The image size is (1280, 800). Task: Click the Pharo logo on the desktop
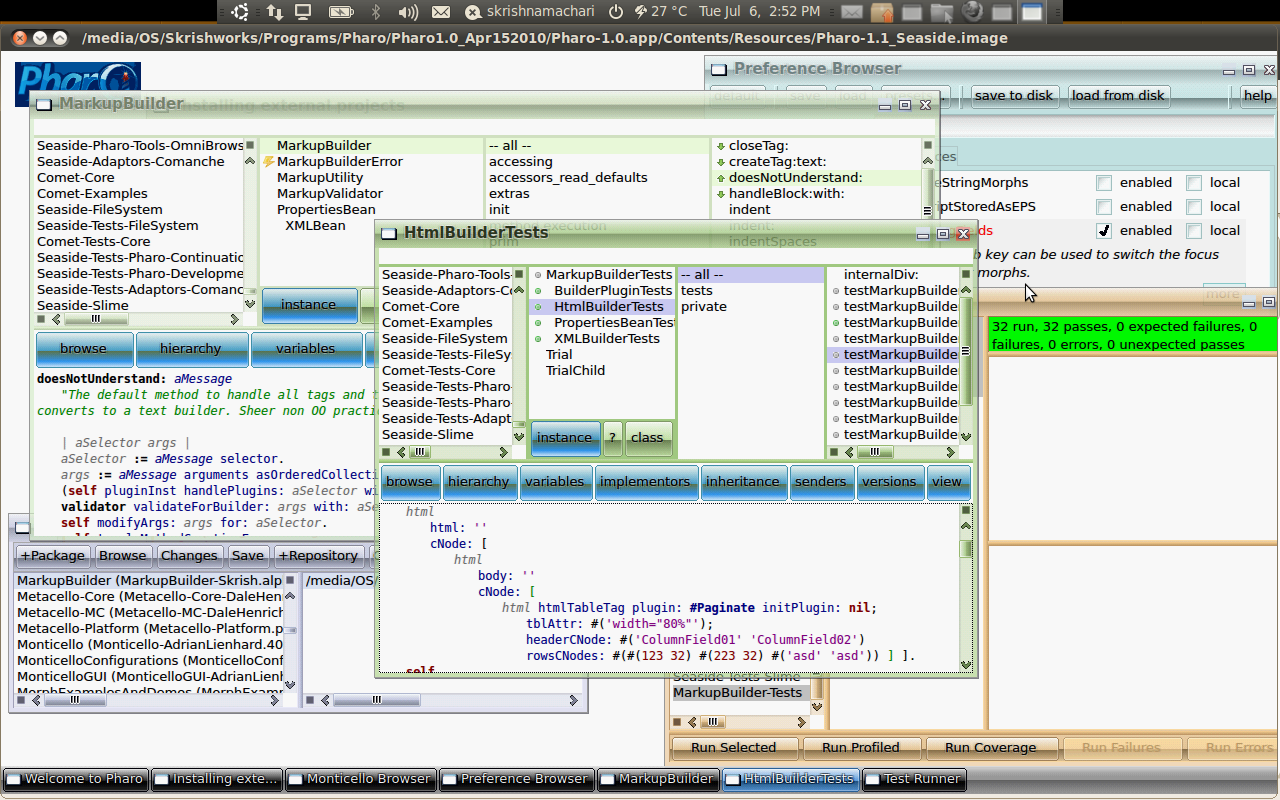[x=78, y=79]
